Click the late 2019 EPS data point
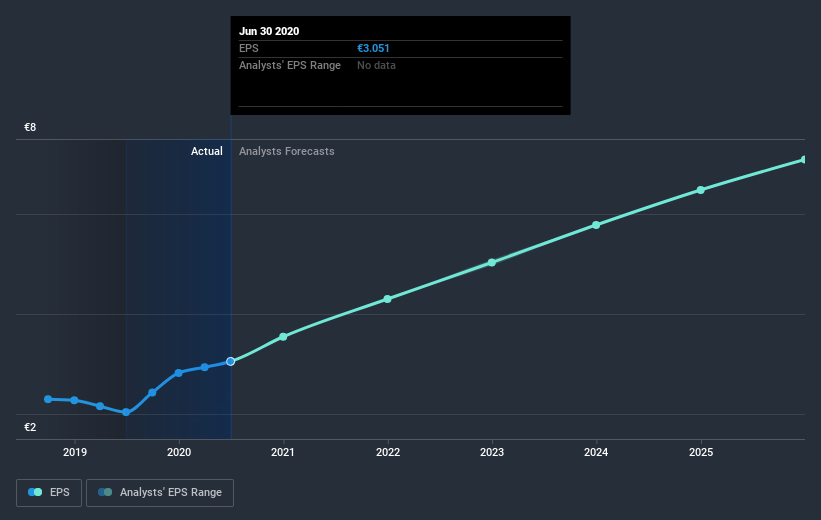The width and height of the screenshot is (821, 520). click(152, 392)
